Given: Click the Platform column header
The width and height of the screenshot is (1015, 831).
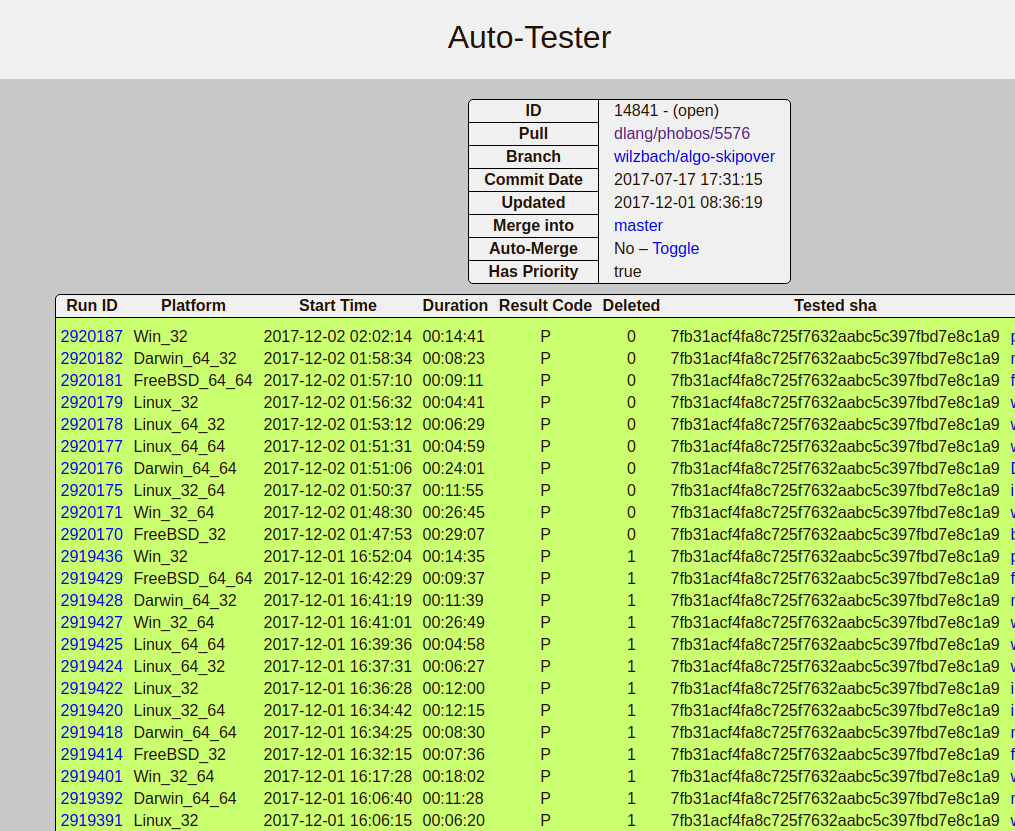Looking at the screenshot, I should pyautogui.click(x=193, y=305).
